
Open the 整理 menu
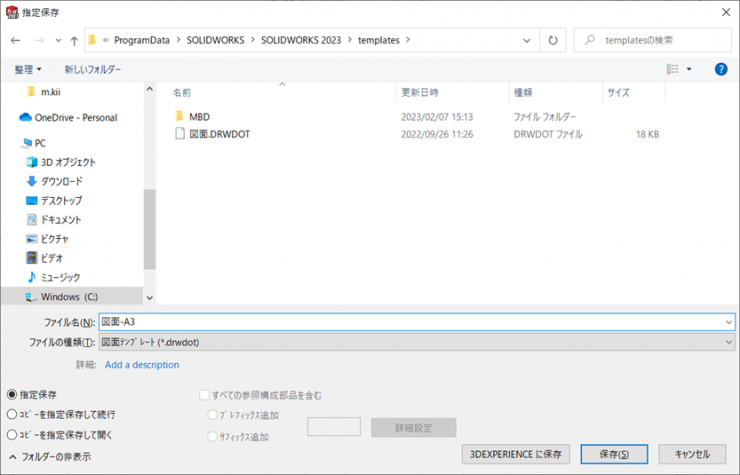[x=28, y=69]
